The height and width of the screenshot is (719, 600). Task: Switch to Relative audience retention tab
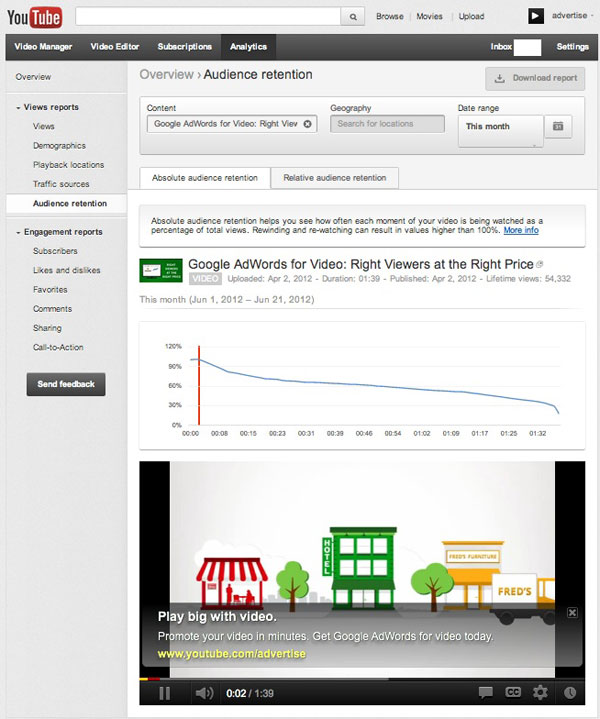pos(335,178)
